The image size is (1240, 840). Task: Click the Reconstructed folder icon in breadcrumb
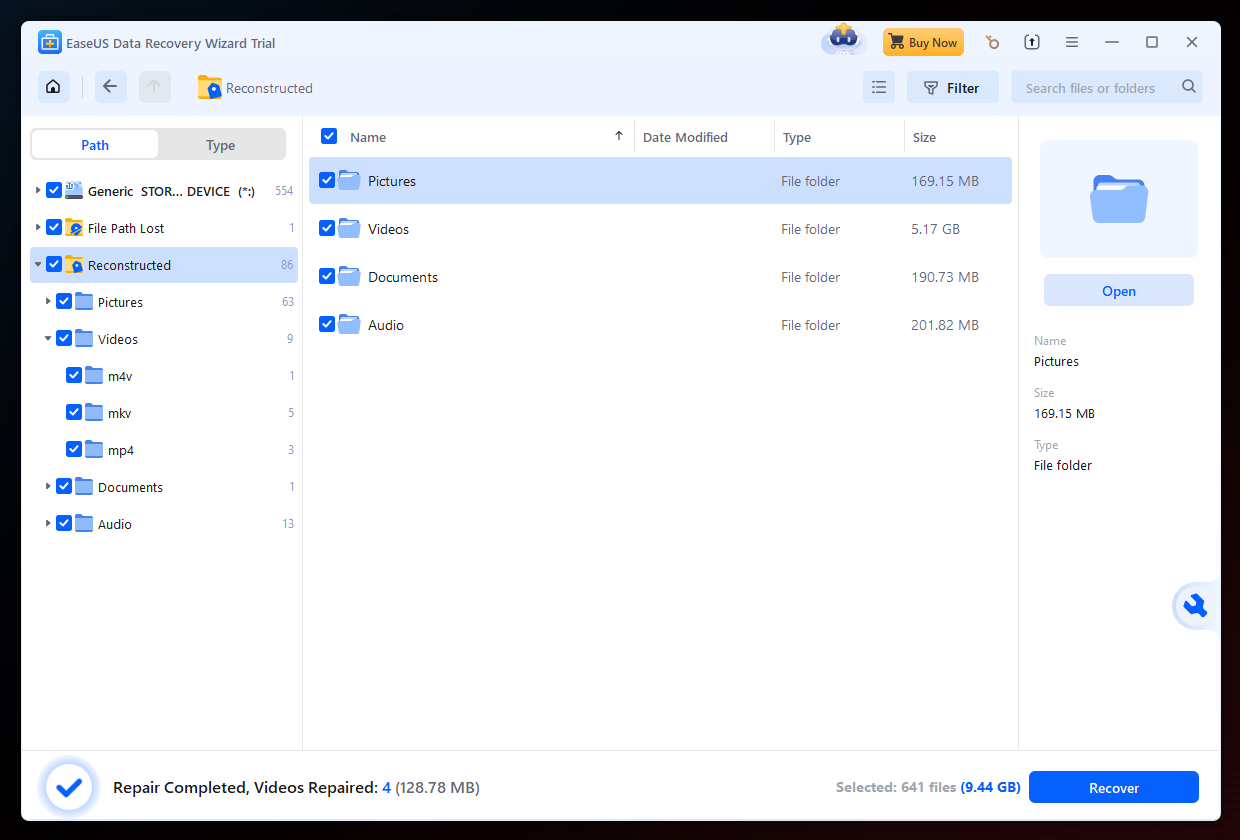click(x=209, y=88)
